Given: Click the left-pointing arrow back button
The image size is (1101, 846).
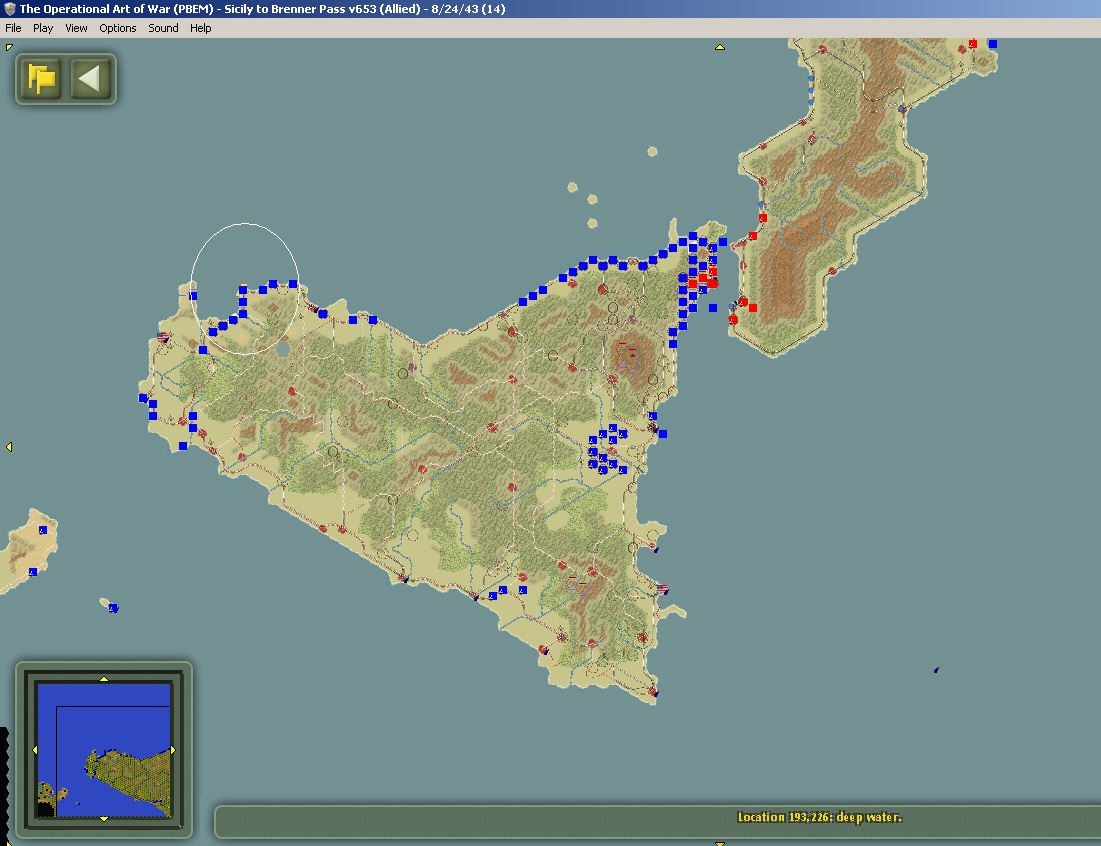Looking at the screenshot, I should pos(91,79).
